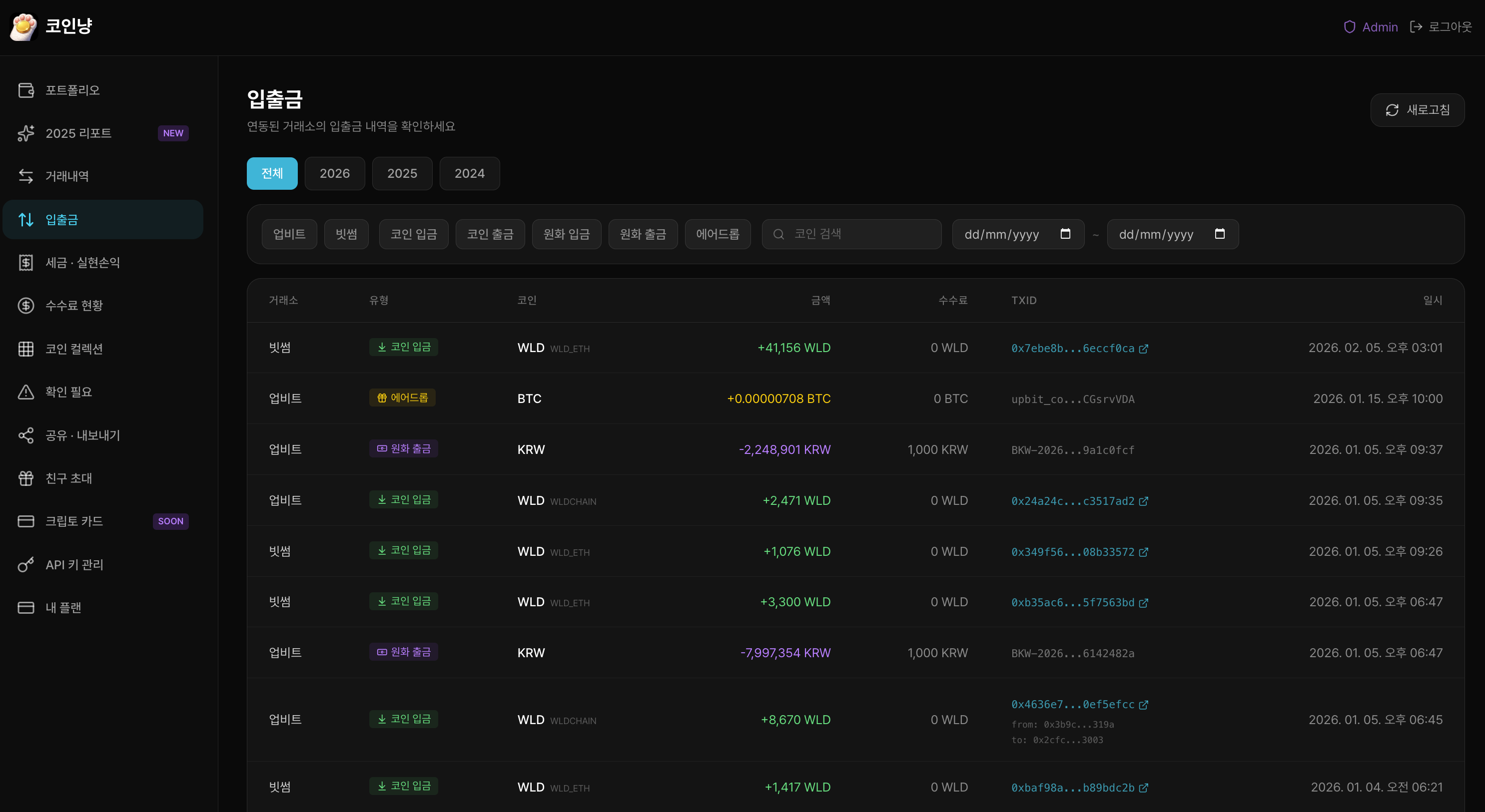Screen dimensions: 1485x812
Task: Click the 새로고침 refresh button
Action: [x=1418, y=110]
